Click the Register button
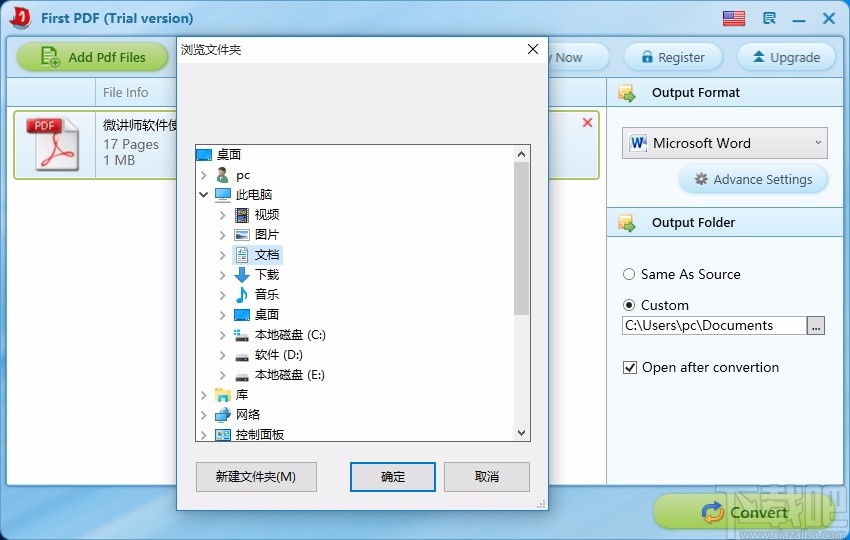 tap(673, 57)
